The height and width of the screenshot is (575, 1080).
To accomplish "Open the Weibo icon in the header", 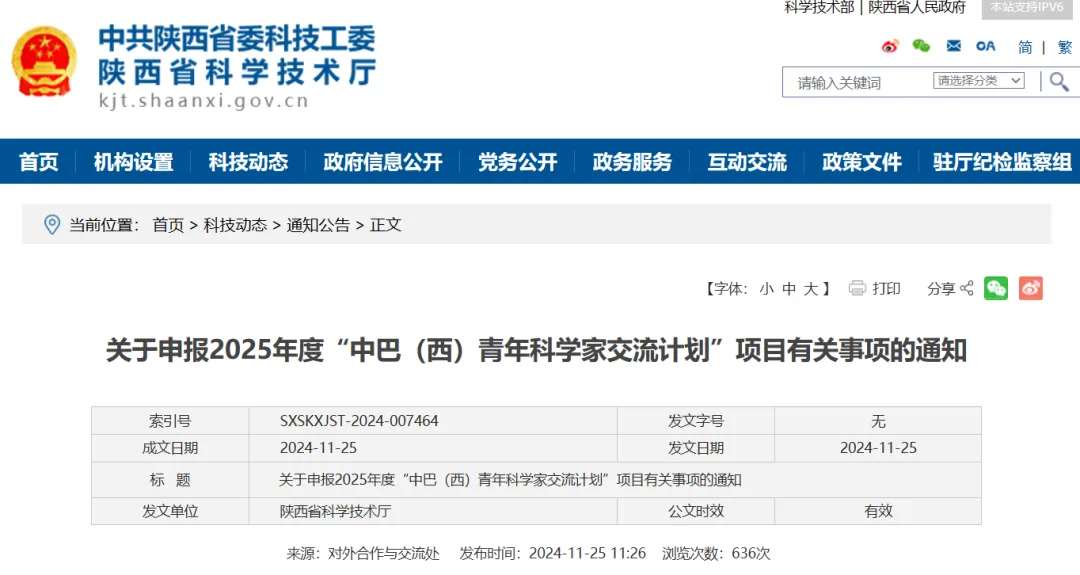I will (x=890, y=46).
